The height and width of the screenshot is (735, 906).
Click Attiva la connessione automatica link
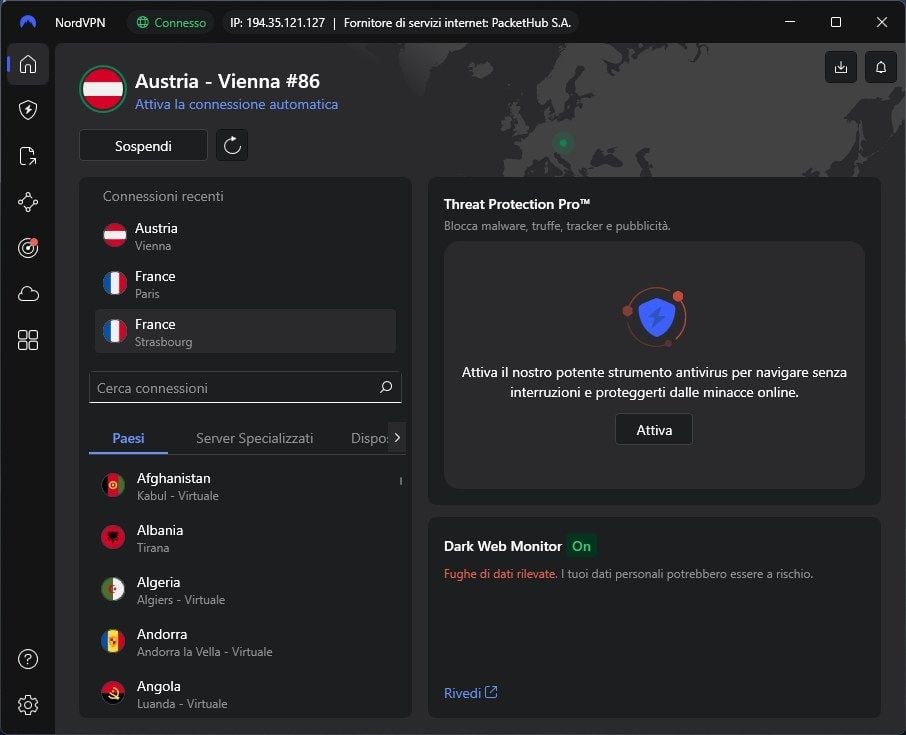click(x=236, y=104)
